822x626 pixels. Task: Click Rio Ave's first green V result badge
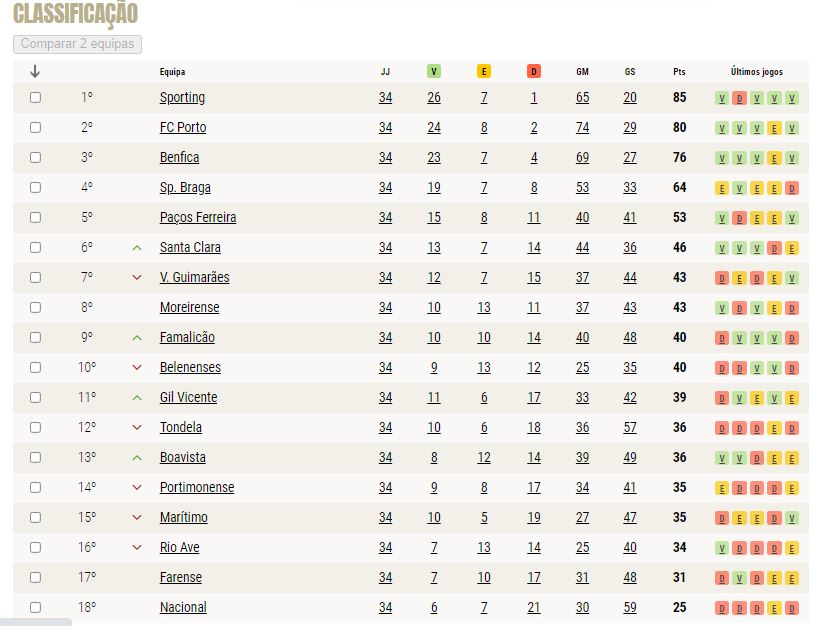click(x=722, y=548)
